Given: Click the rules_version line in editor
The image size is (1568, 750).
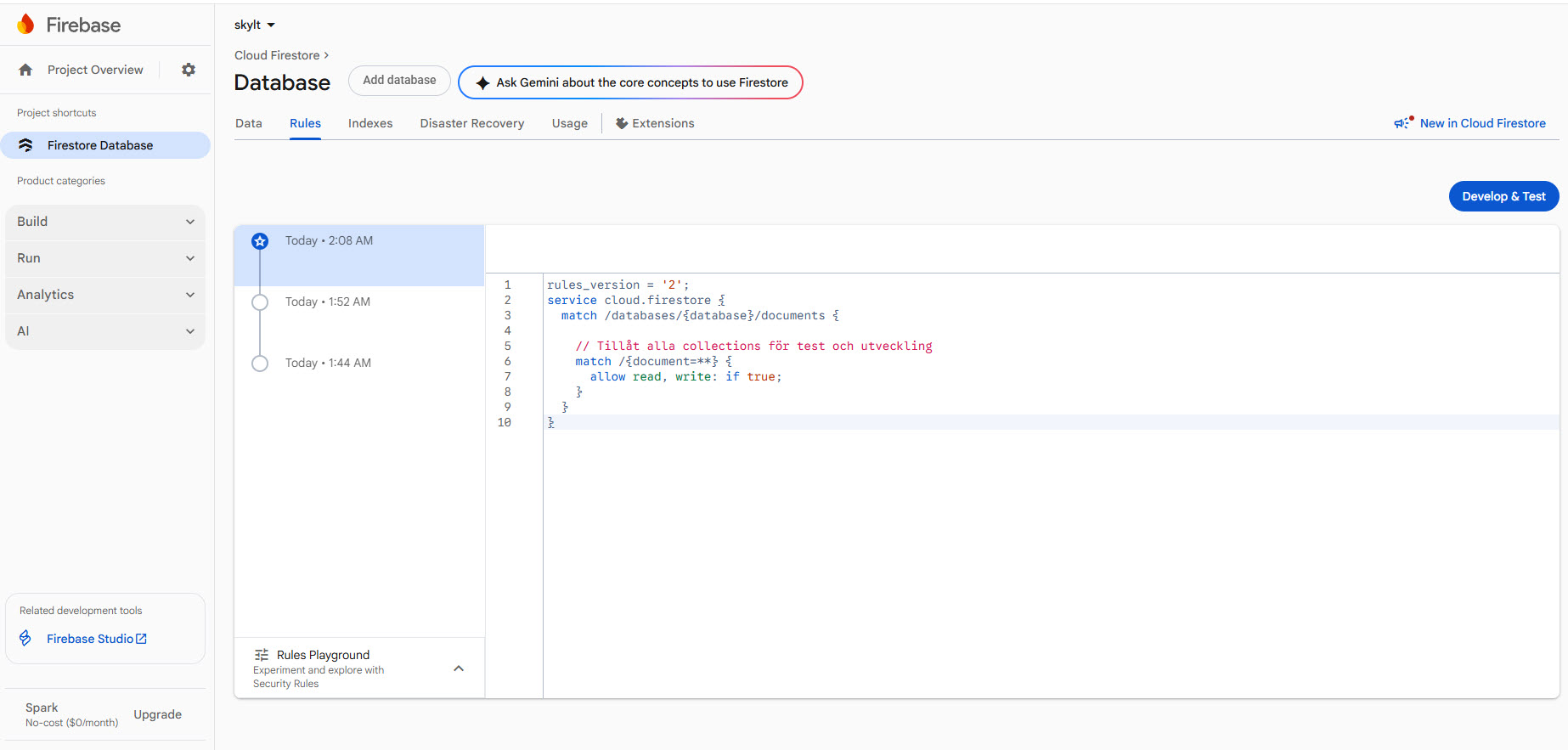Looking at the screenshot, I should point(618,285).
